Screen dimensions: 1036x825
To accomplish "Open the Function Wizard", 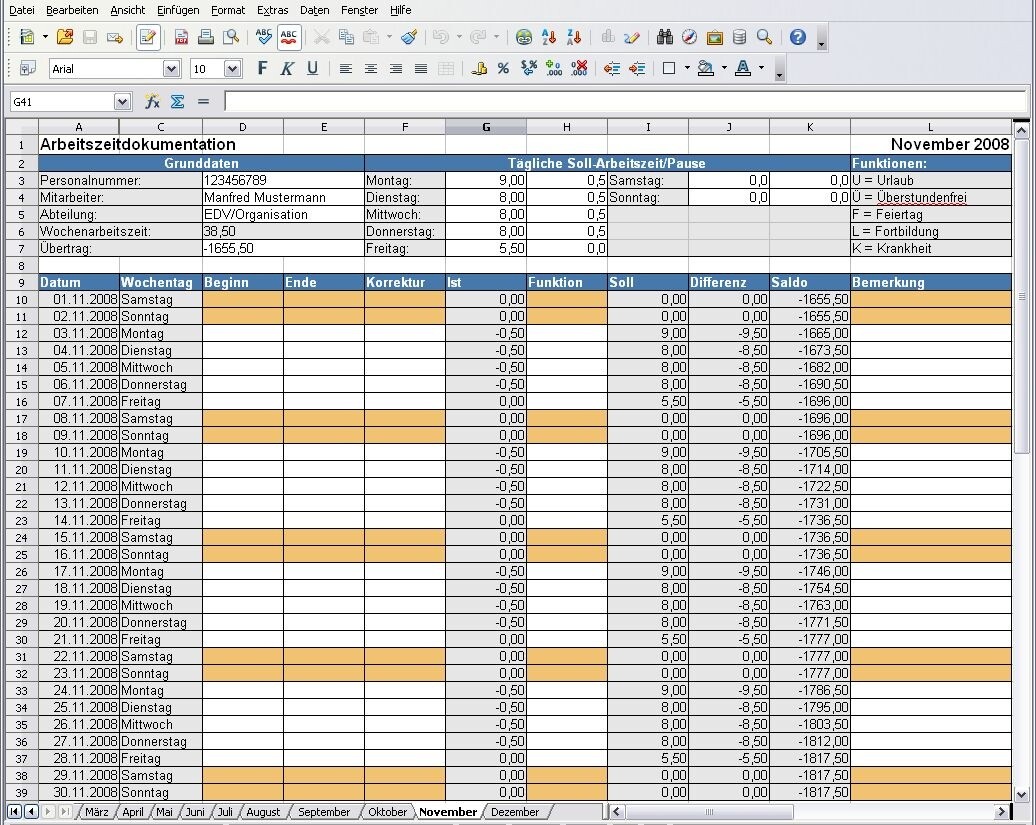I will click(152, 101).
